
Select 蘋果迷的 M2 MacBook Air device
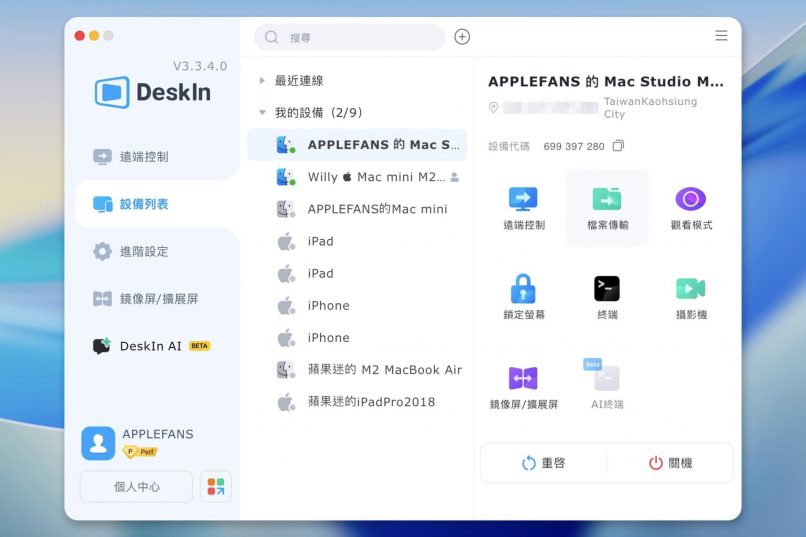(x=384, y=370)
